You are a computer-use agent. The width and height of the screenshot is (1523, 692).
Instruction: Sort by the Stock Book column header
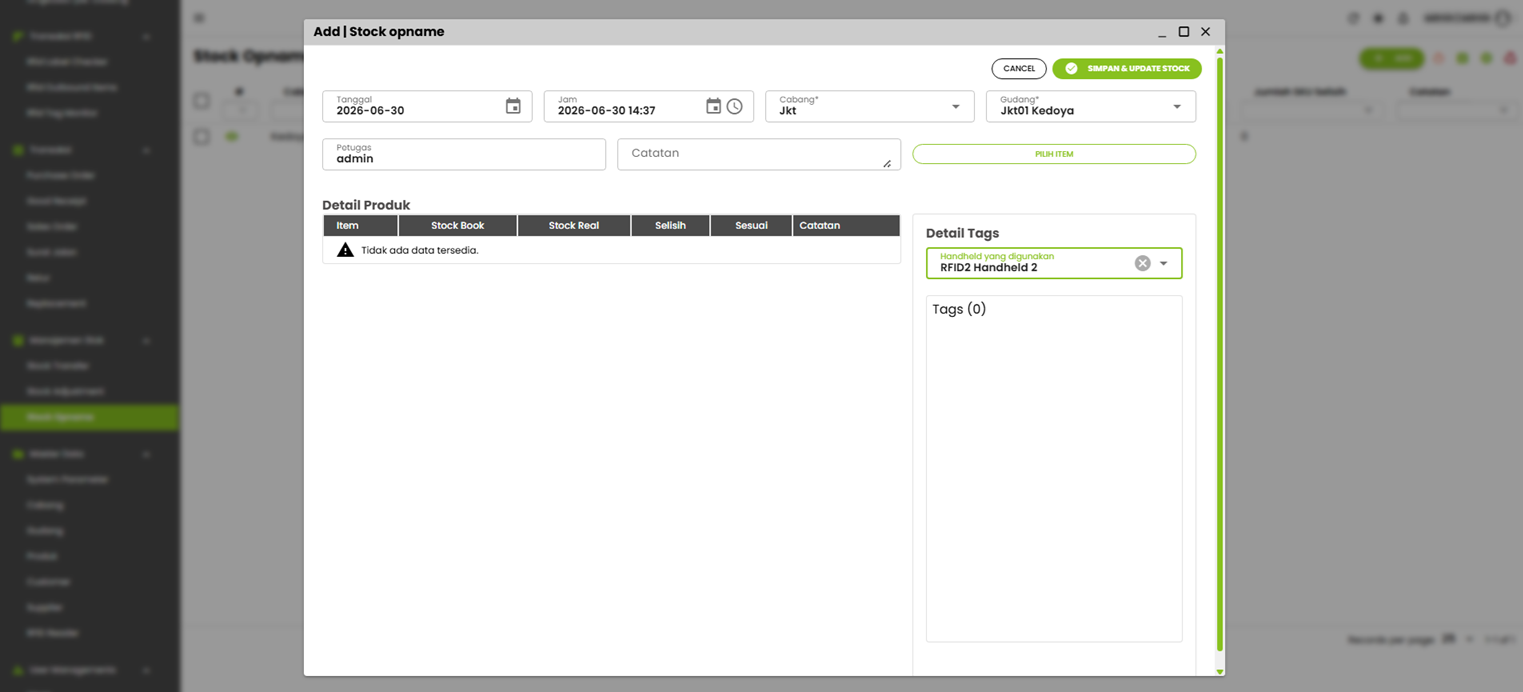pyautogui.click(x=458, y=226)
